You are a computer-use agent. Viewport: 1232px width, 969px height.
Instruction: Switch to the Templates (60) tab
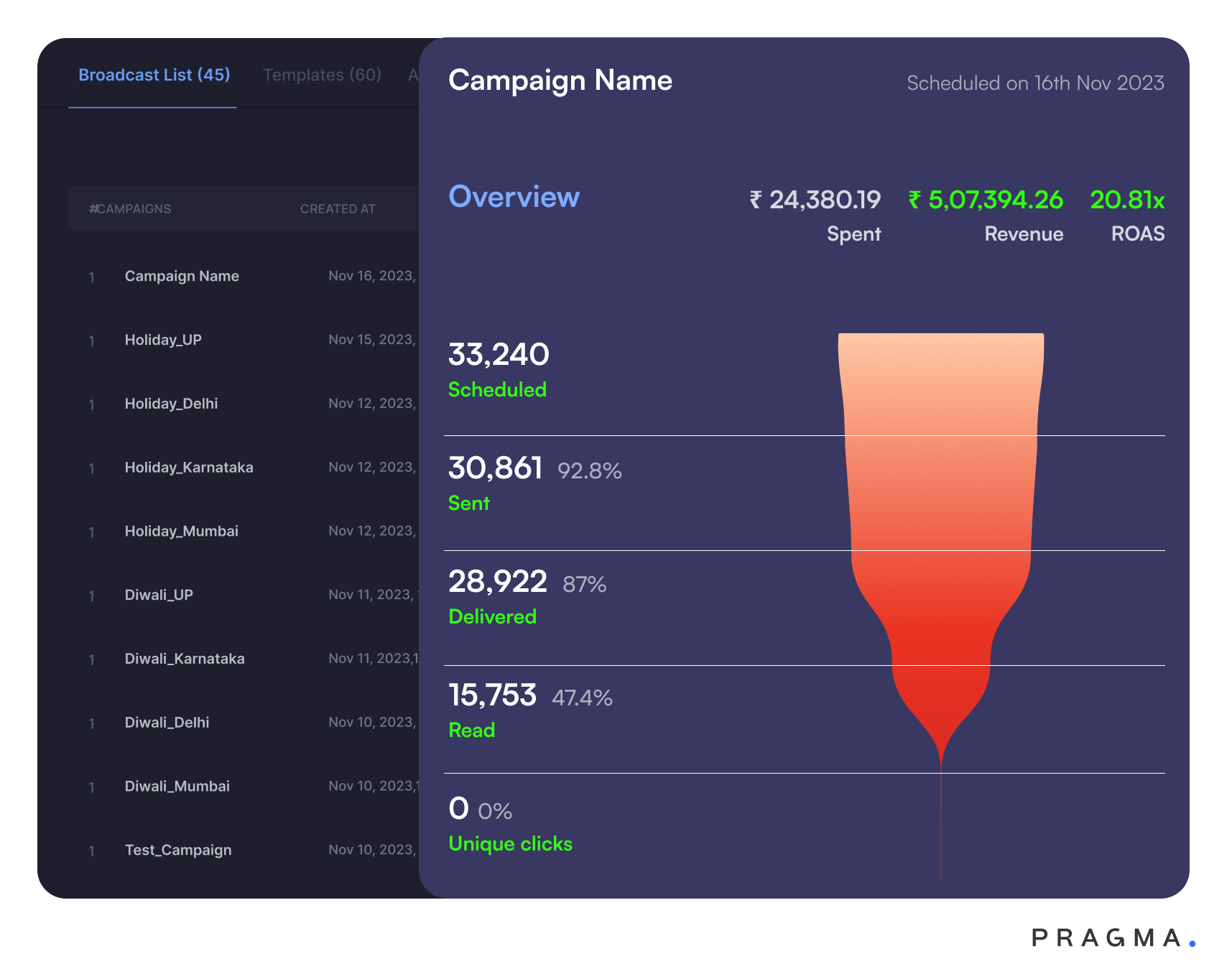pos(320,75)
